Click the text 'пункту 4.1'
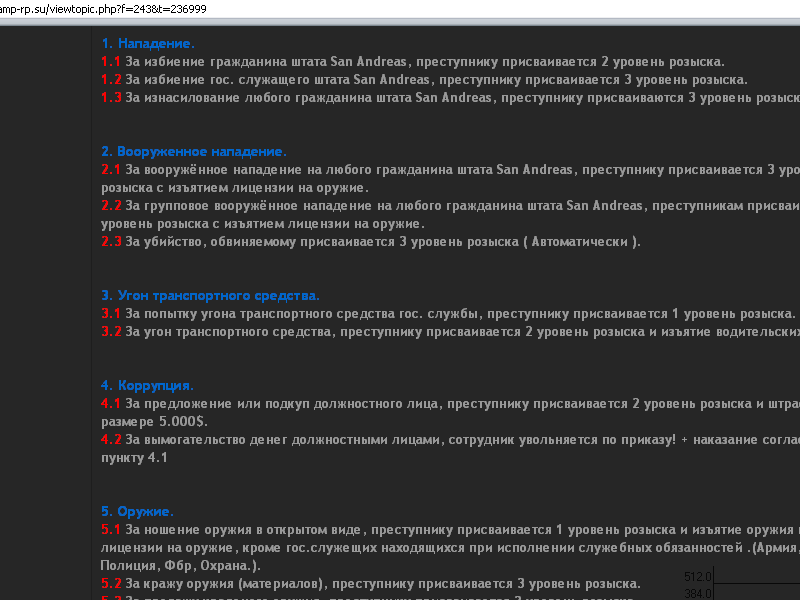 point(134,458)
